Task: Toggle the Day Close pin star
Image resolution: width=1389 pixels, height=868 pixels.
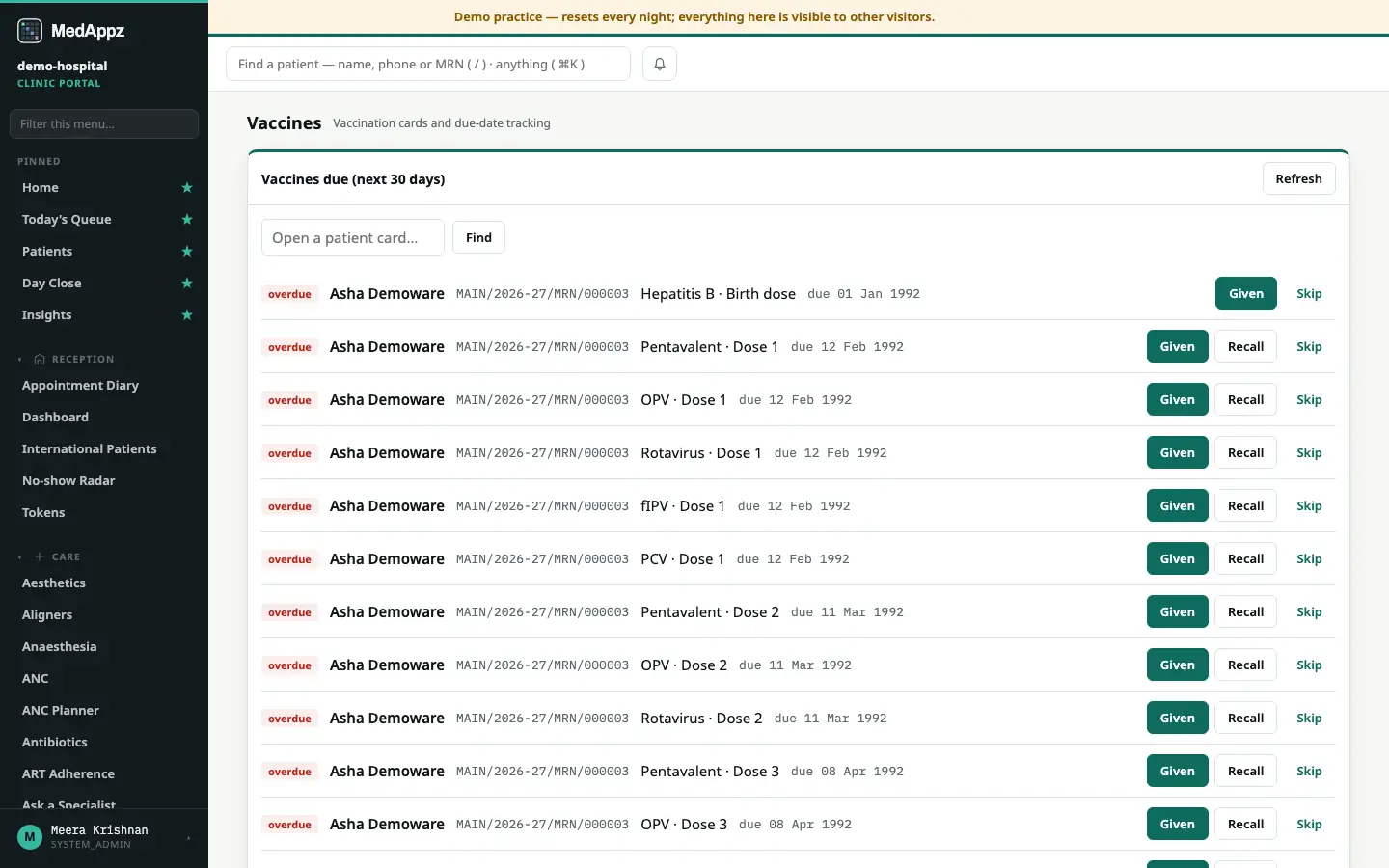Action: [x=187, y=284]
